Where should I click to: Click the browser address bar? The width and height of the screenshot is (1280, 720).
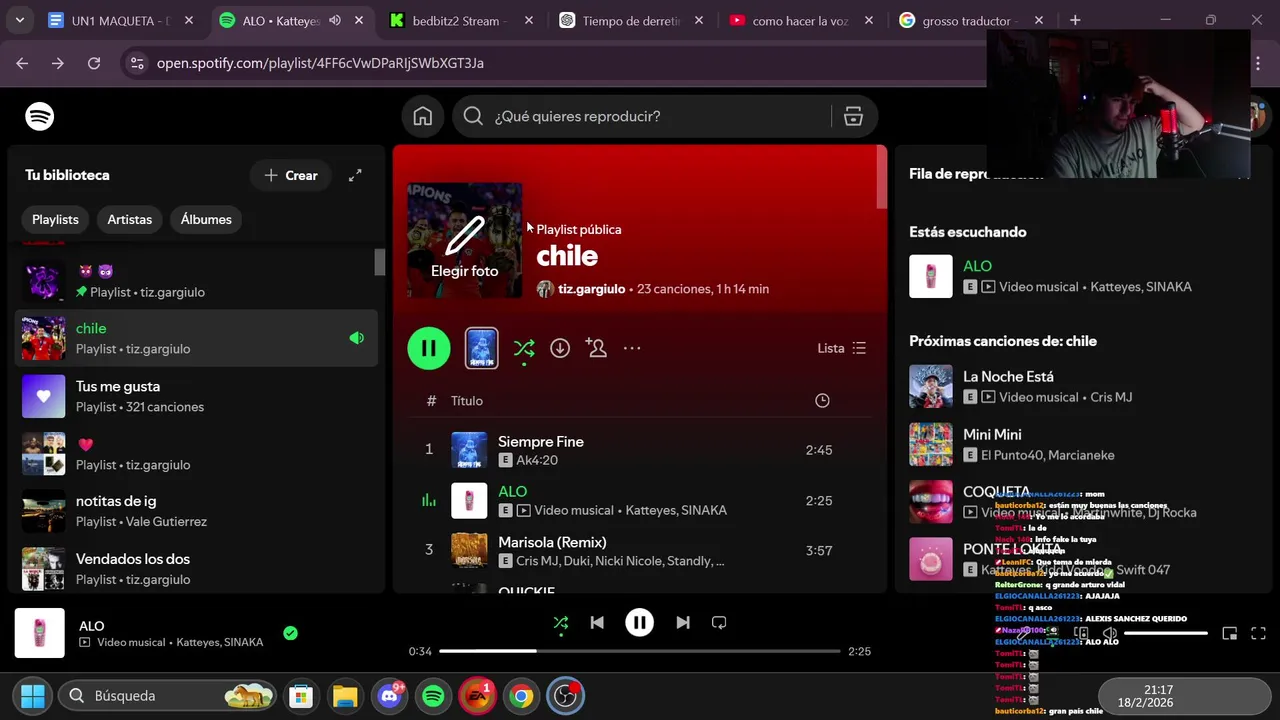[x=560, y=63]
